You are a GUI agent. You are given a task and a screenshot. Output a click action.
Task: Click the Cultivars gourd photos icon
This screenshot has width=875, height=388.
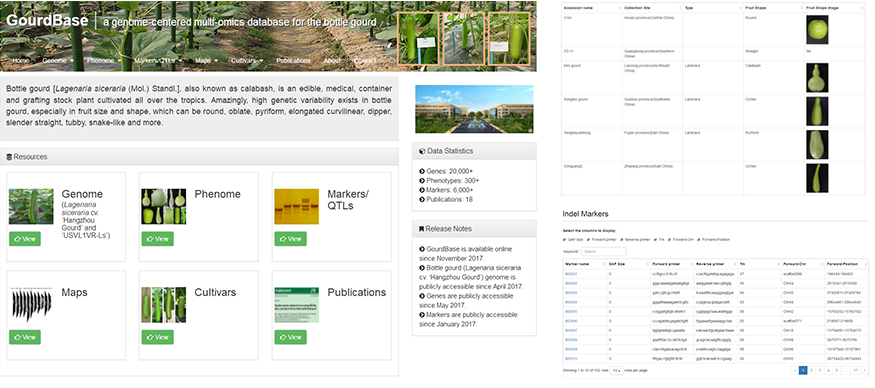point(164,305)
